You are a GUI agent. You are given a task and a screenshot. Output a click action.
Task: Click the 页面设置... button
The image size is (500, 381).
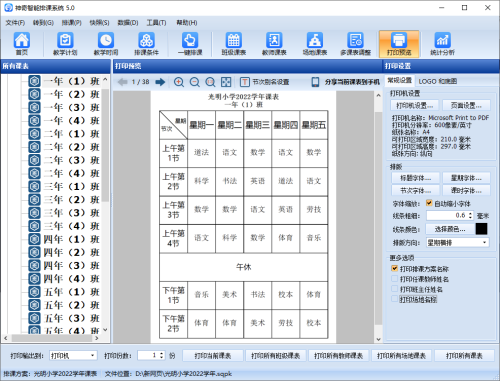(x=466, y=106)
